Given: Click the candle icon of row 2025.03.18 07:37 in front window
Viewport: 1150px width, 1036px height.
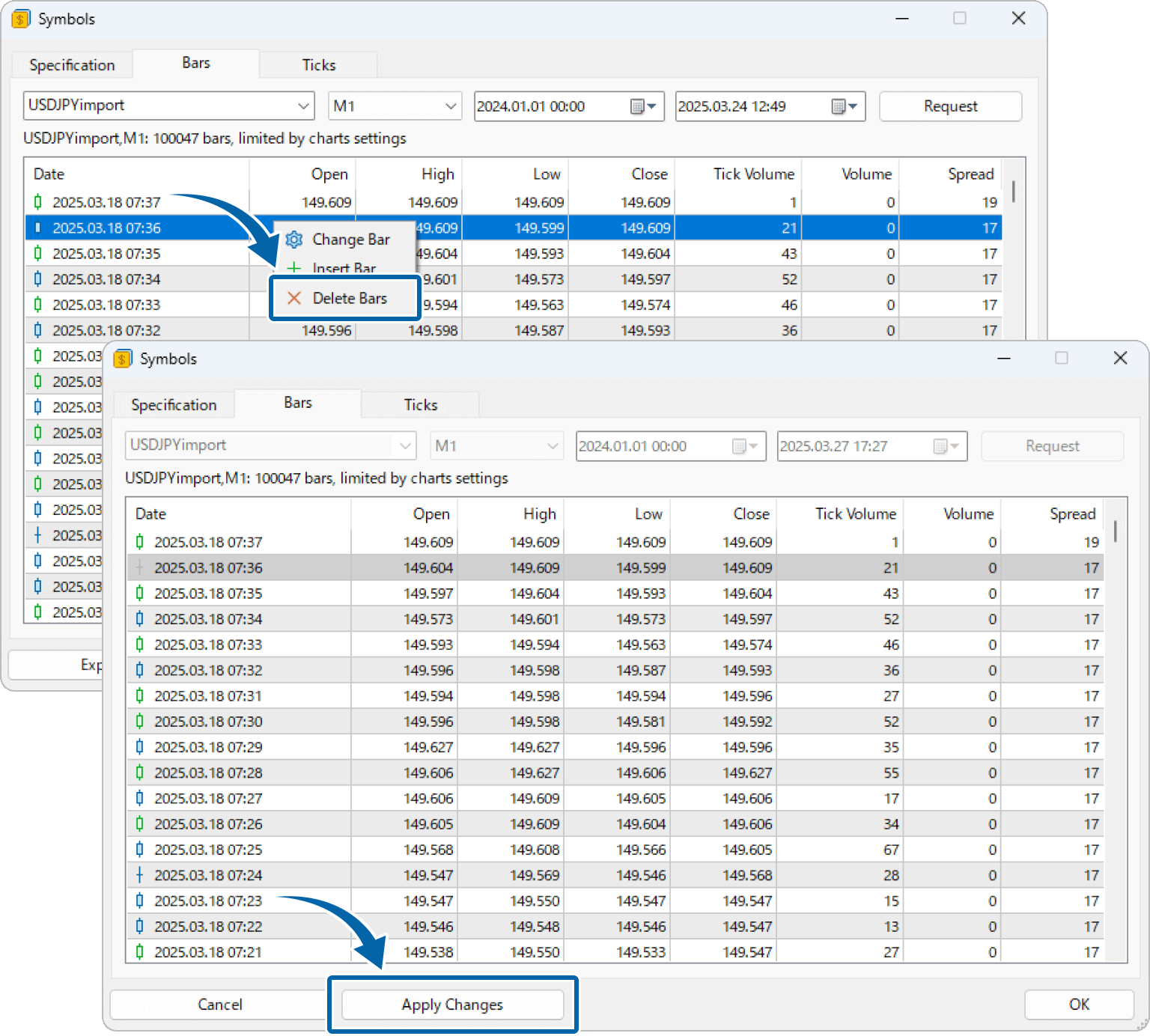Looking at the screenshot, I should (x=139, y=542).
